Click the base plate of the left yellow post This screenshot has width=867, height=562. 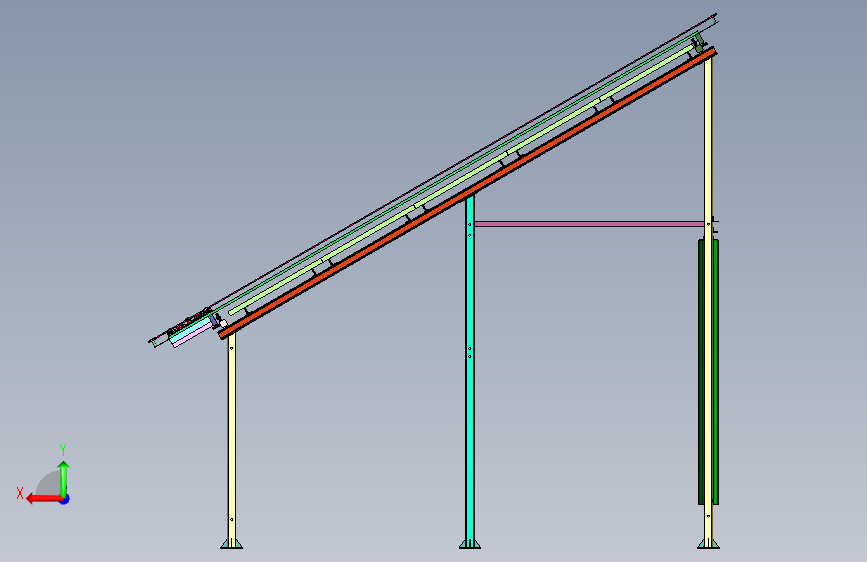232,544
